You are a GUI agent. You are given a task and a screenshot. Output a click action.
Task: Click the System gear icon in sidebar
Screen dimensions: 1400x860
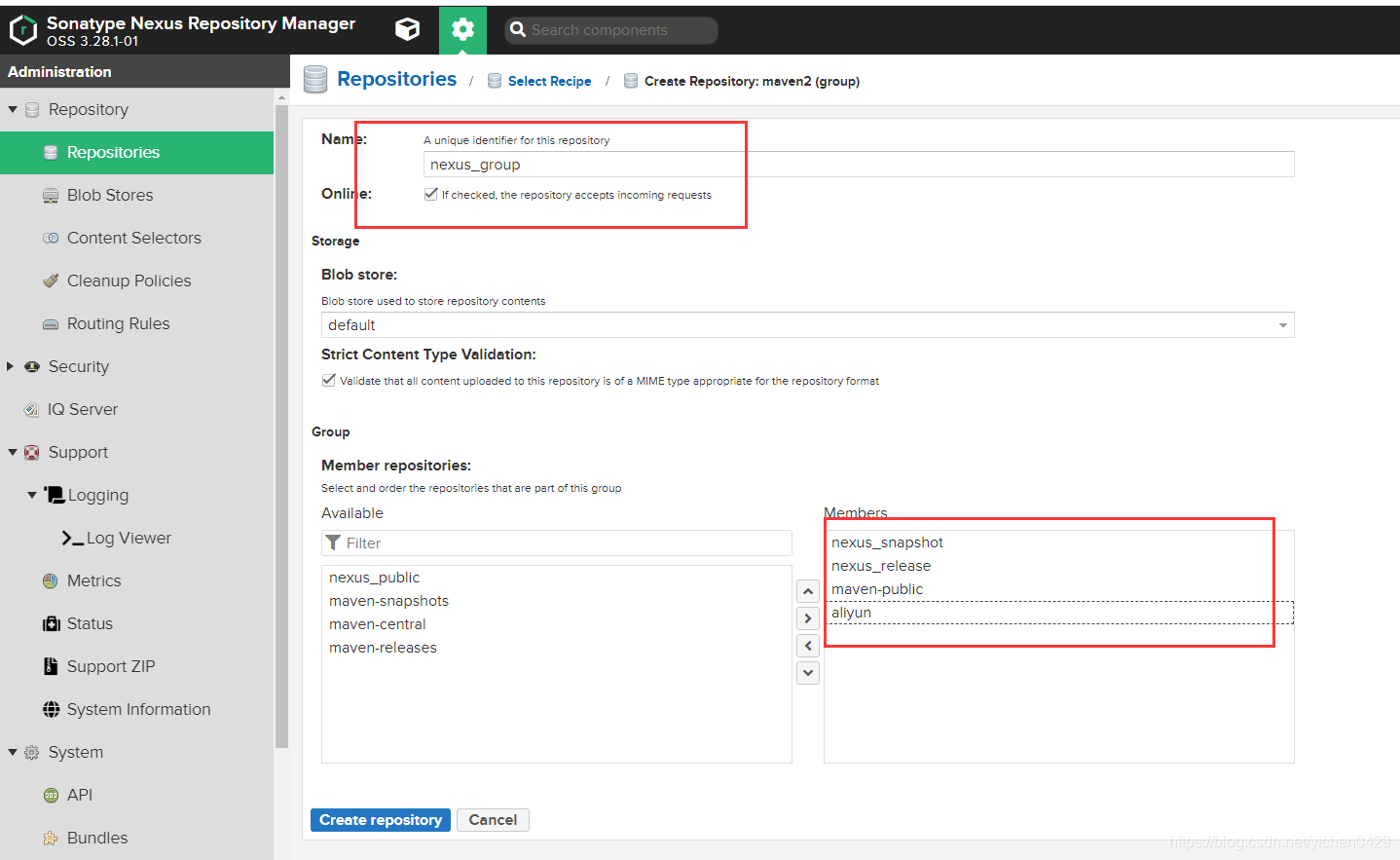click(x=31, y=753)
